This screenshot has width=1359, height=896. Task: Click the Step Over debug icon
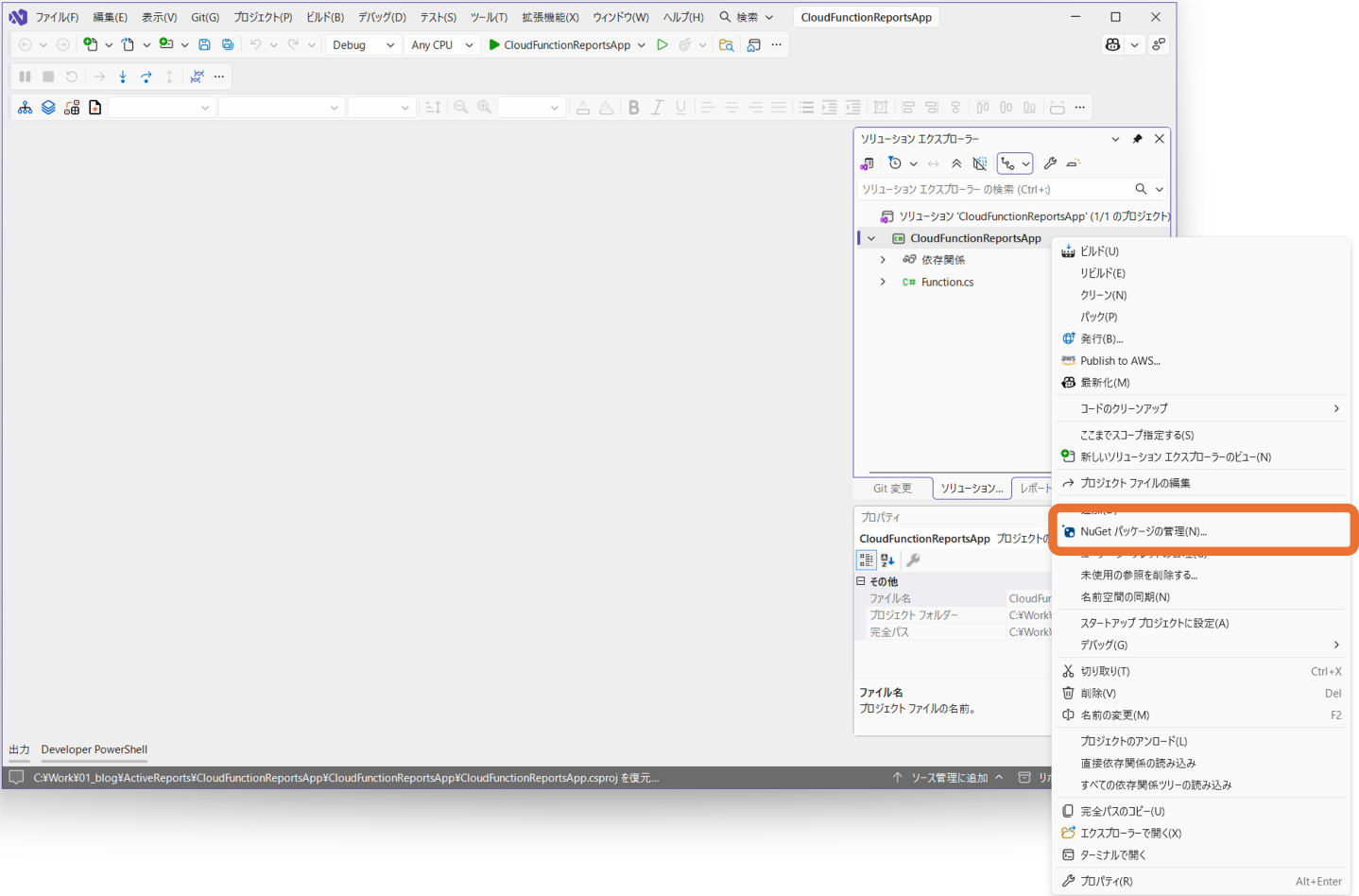click(146, 77)
